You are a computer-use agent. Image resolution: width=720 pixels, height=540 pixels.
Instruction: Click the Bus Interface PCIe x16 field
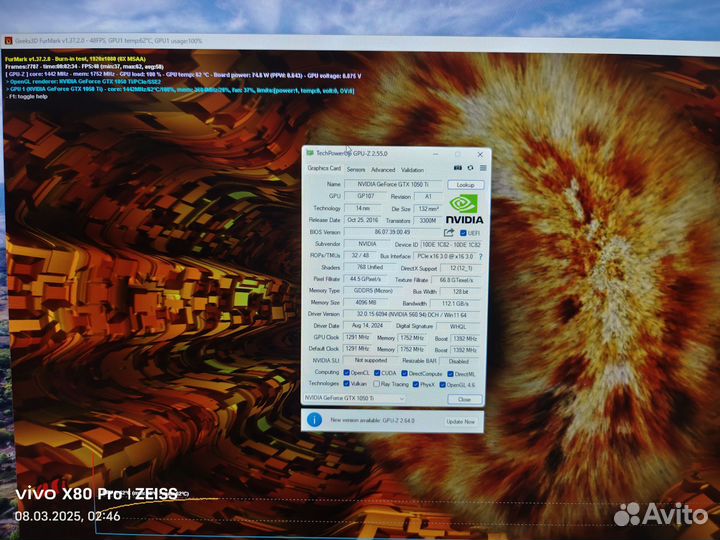click(445, 257)
